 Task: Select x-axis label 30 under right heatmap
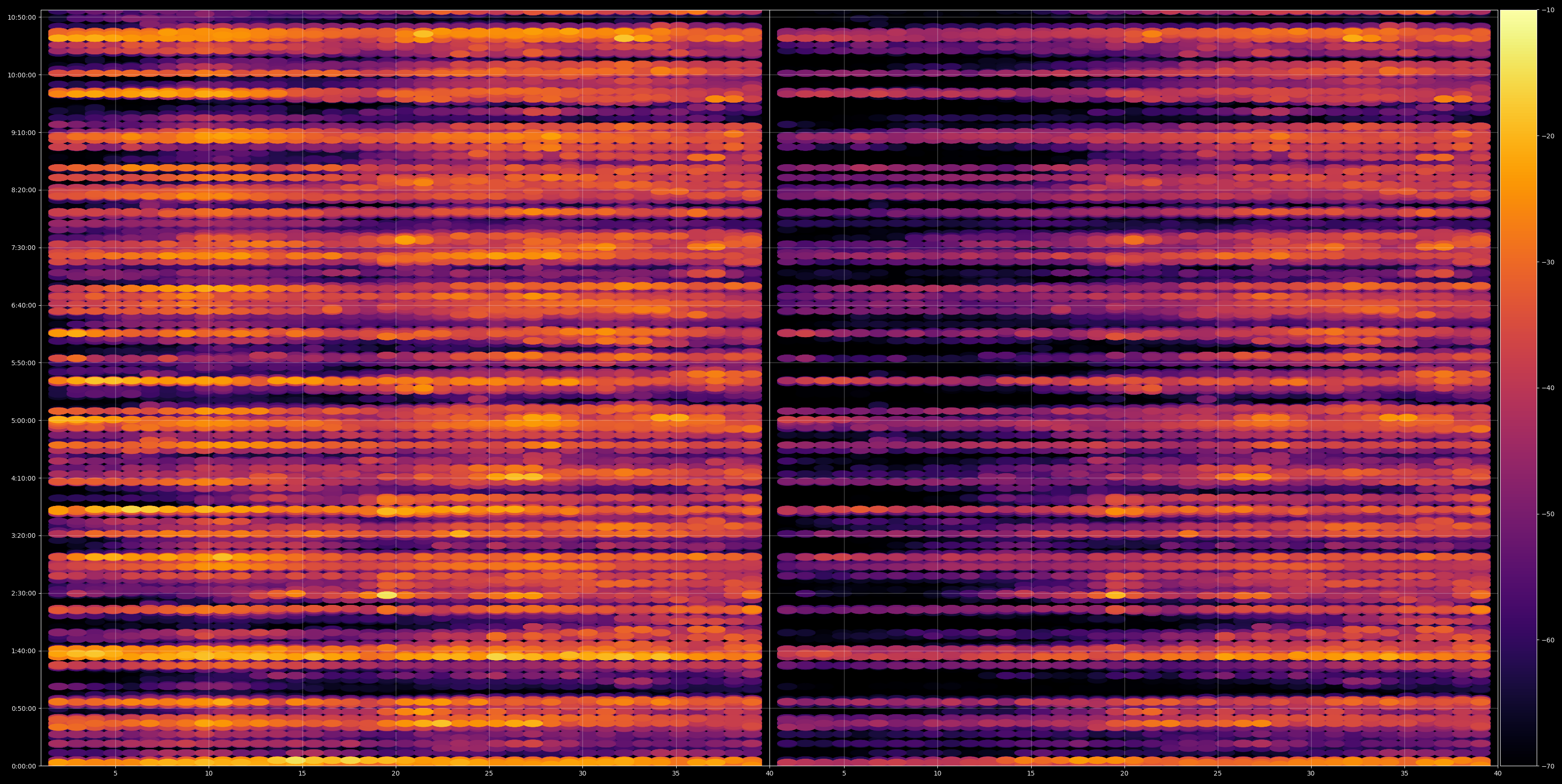click(x=1310, y=774)
